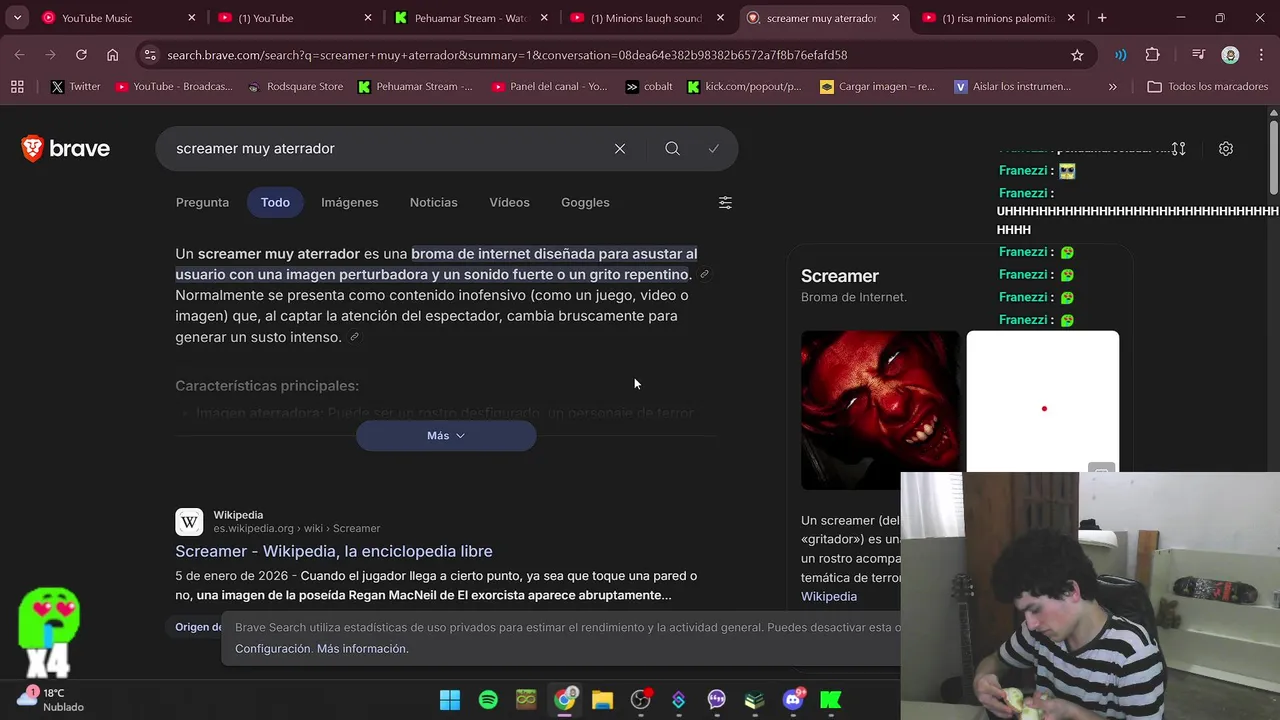
Task: Open the red demon face screamer thumbnail
Action: (x=879, y=410)
